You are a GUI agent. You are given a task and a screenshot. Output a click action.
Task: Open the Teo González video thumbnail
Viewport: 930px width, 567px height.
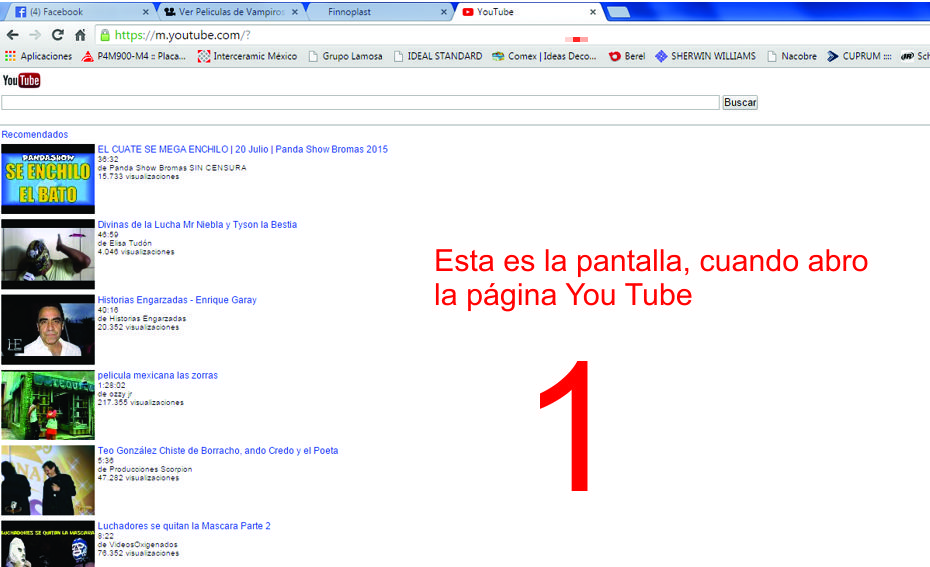[48, 480]
